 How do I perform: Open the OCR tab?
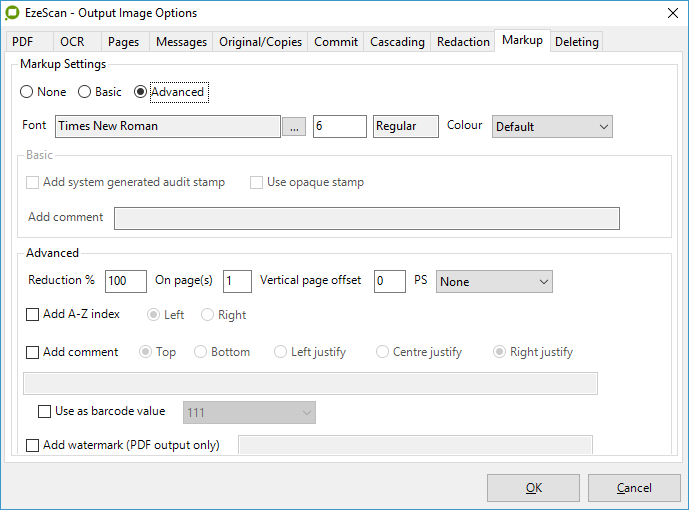72,42
